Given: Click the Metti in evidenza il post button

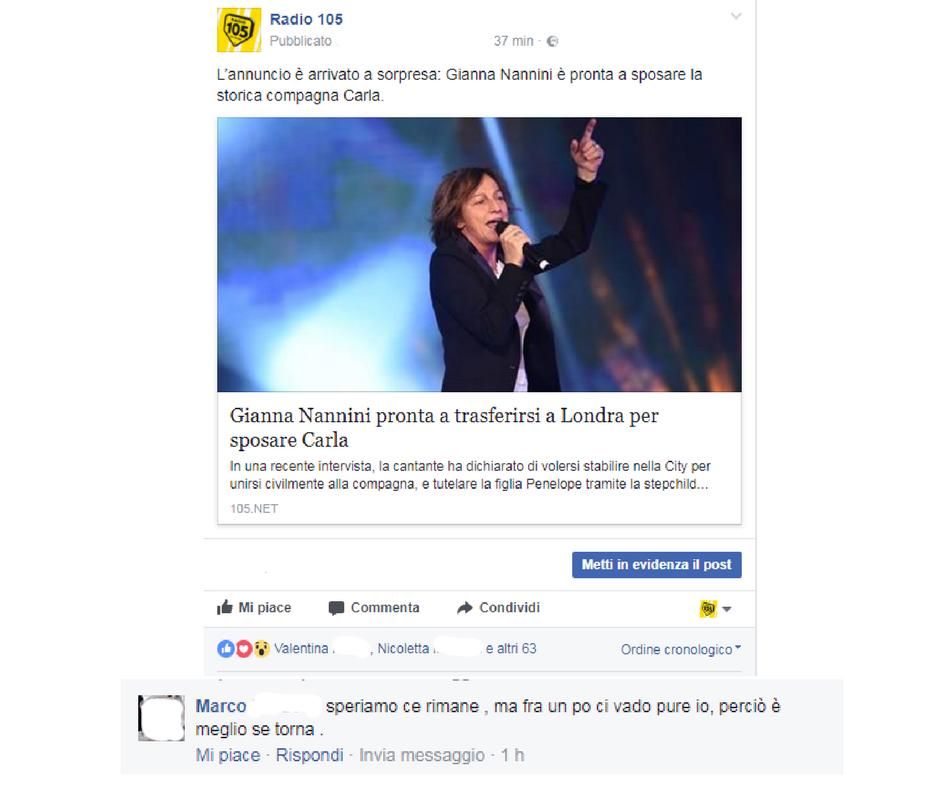Looking at the screenshot, I should 656,565.
